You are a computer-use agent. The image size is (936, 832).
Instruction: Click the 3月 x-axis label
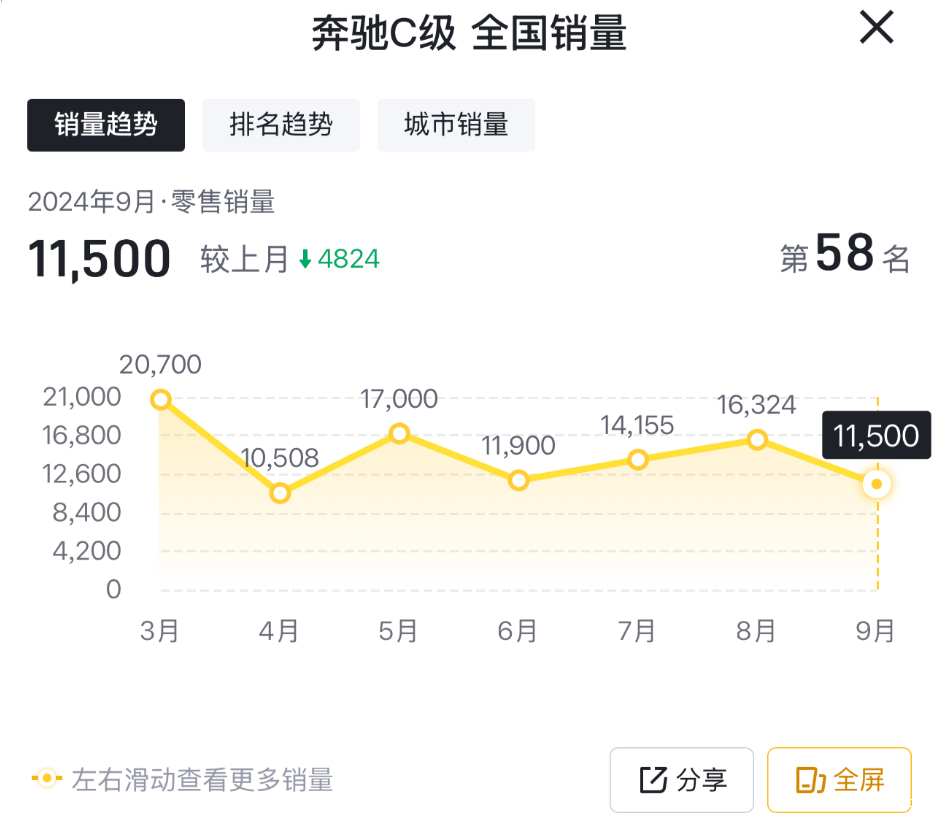click(x=160, y=631)
